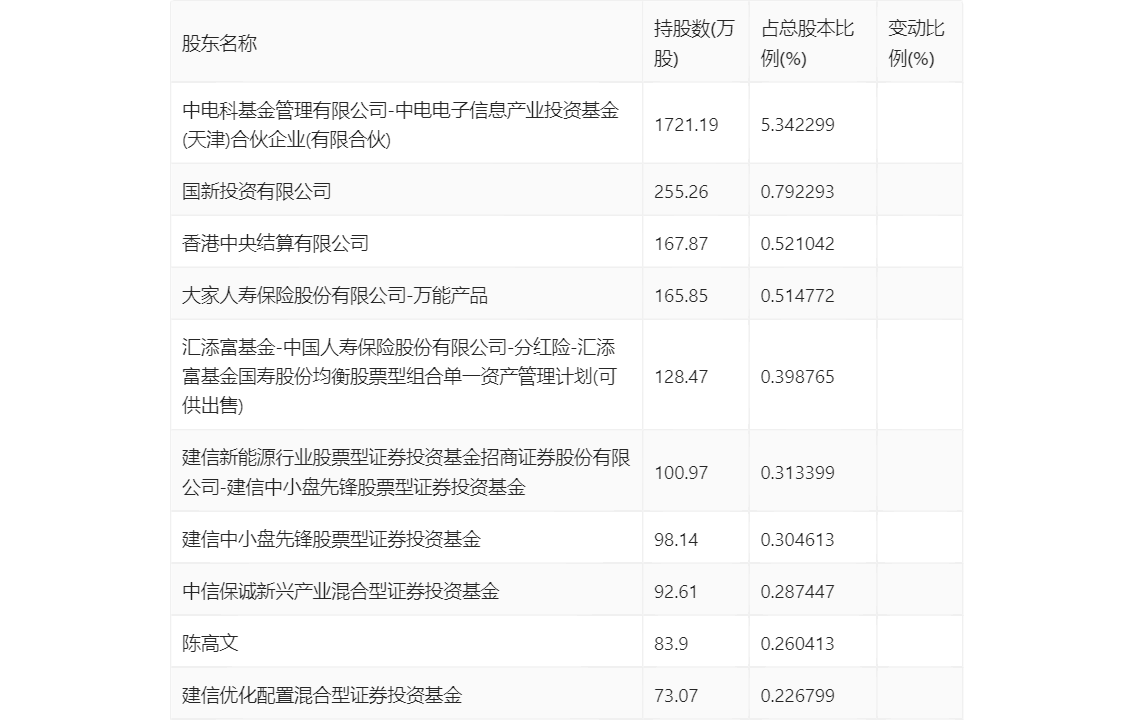The width and height of the screenshot is (1134, 720).
Task: Select shareholder 中信保诚新兴产业混合型证券投资基金
Action: pyautogui.click(x=341, y=591)
